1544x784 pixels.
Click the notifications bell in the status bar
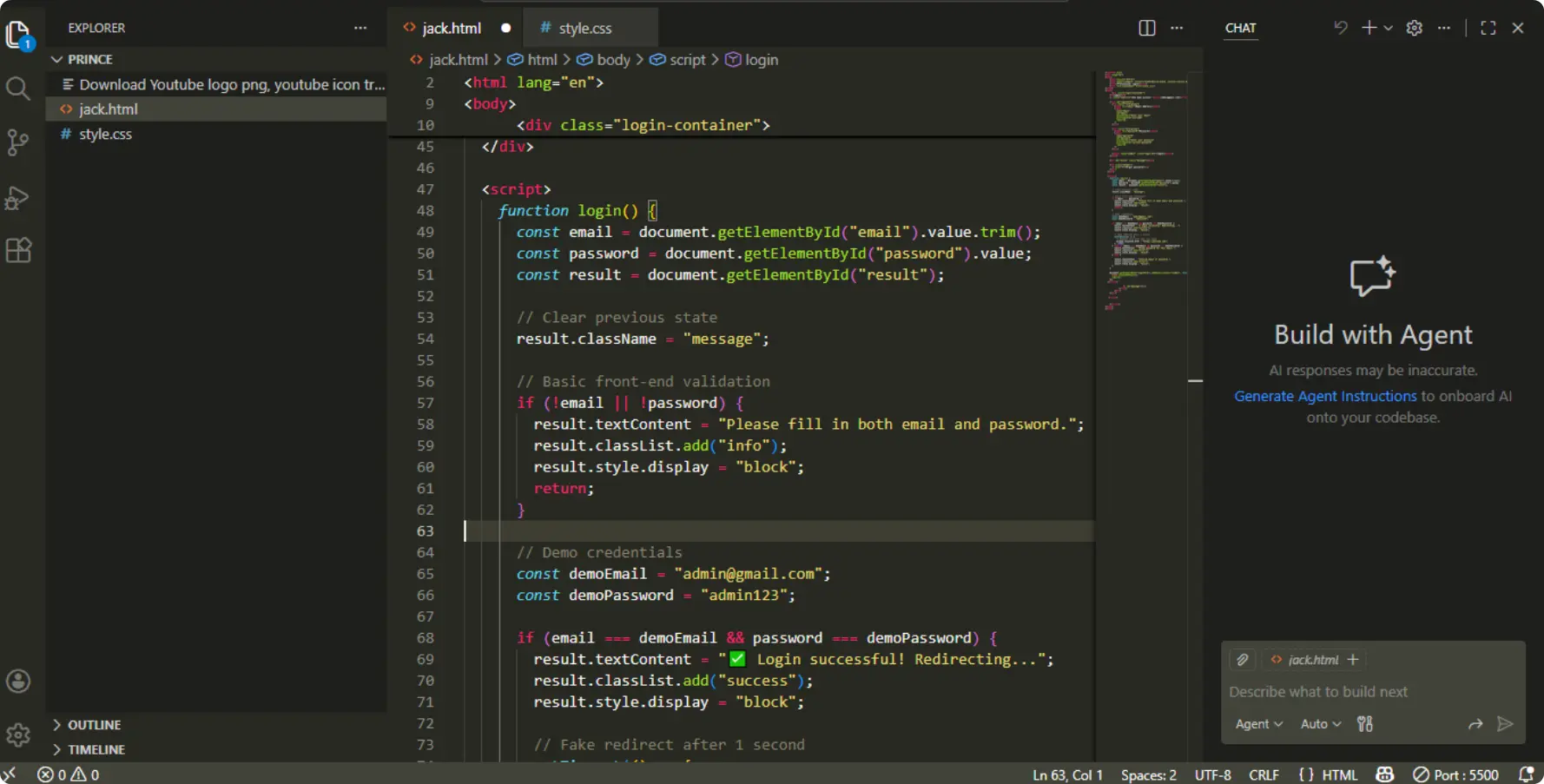(1527, 774)
